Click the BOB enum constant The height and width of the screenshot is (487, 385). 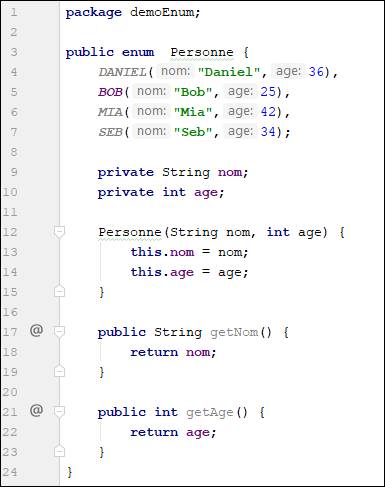coord(110,92)
